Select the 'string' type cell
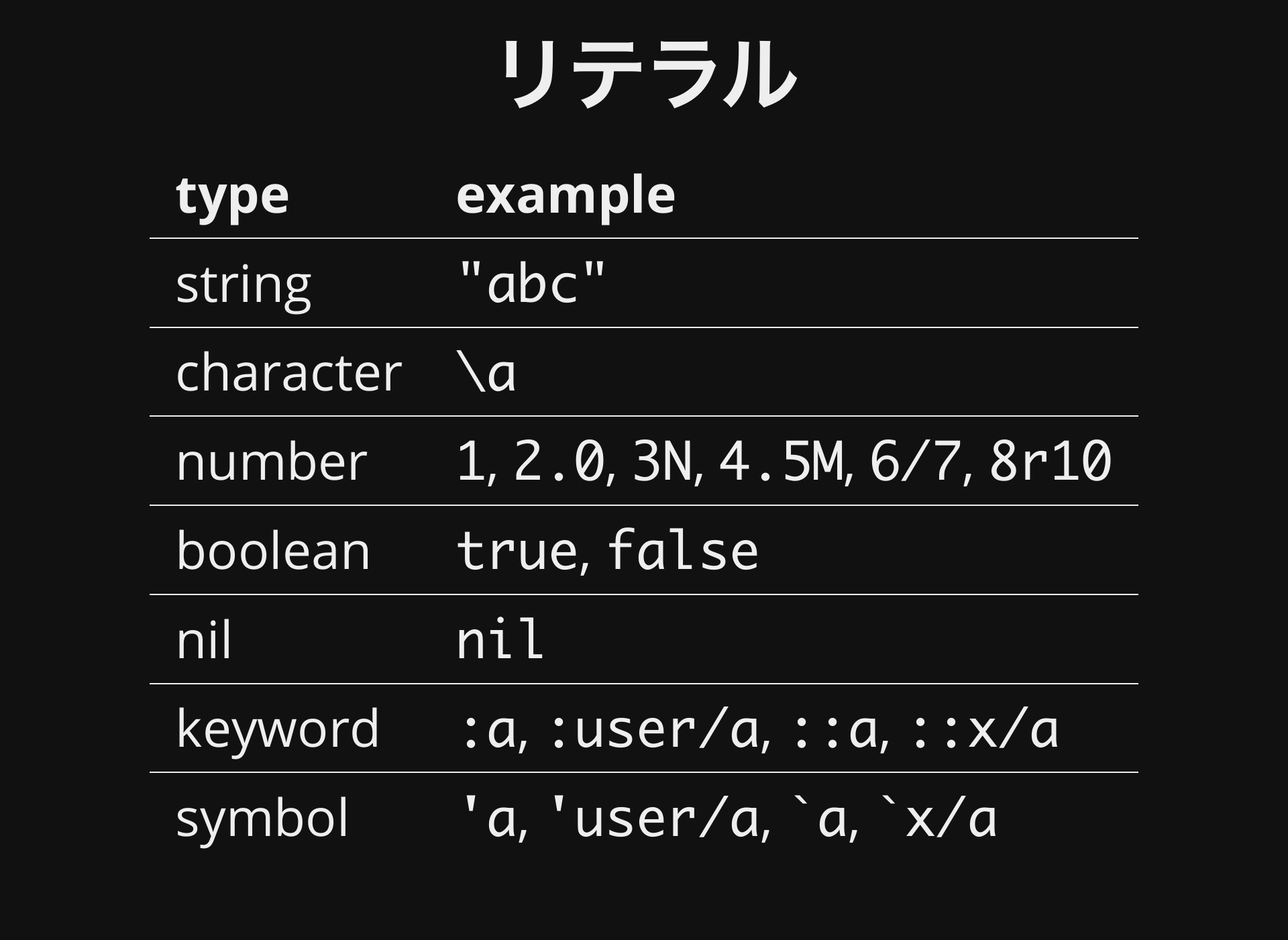Screen dimensions: 1288x940 coord(243,284)
